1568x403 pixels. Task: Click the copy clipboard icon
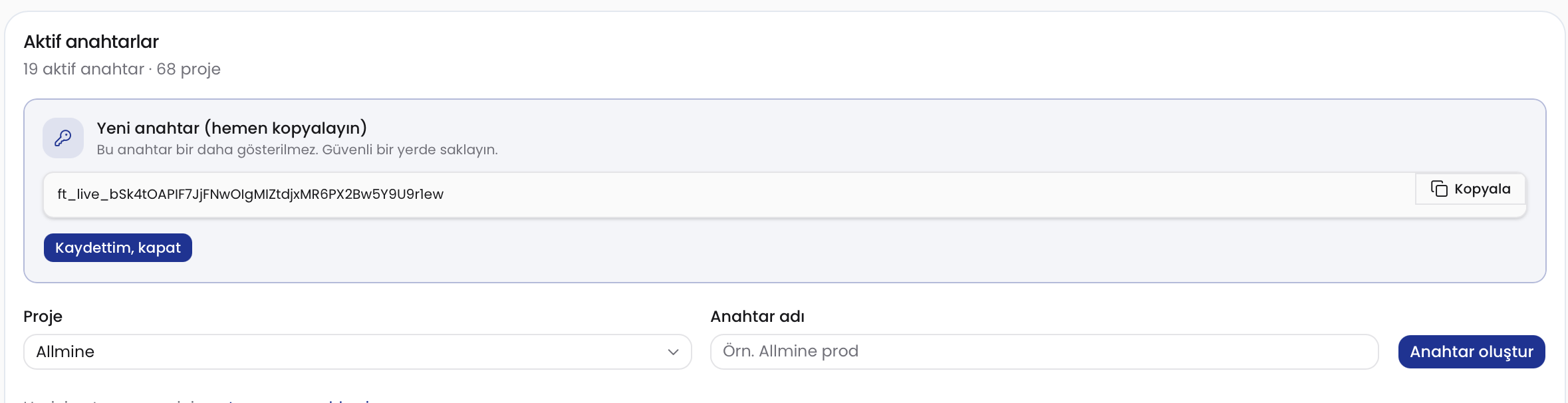[1439, 189]
